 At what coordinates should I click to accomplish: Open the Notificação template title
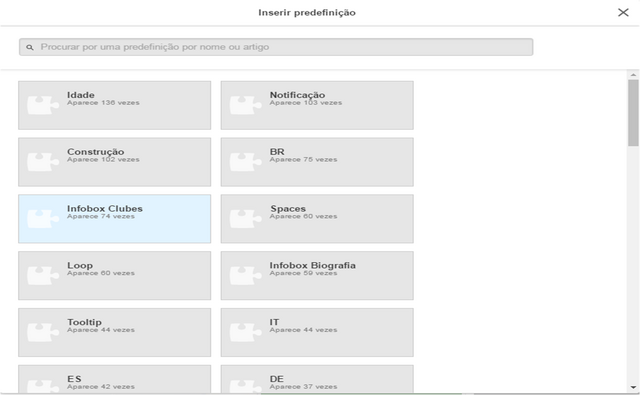point(297,95)
